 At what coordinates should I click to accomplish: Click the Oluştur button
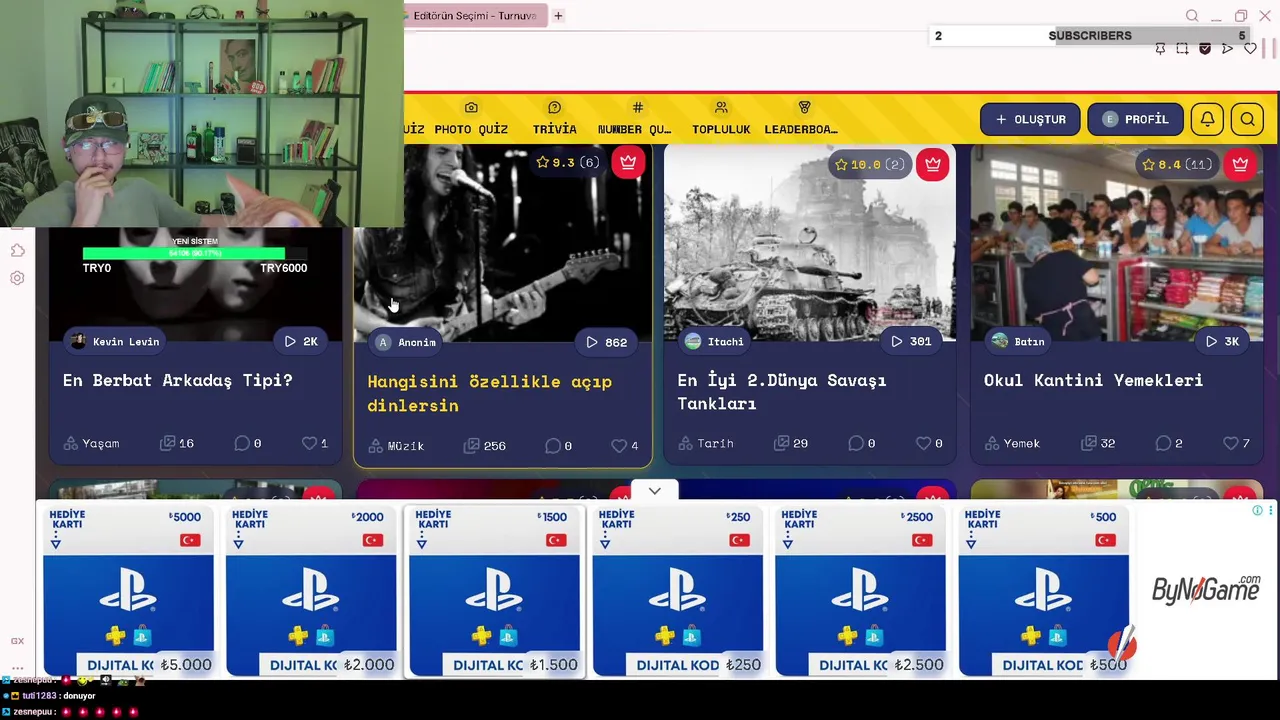pos(1030,119)
